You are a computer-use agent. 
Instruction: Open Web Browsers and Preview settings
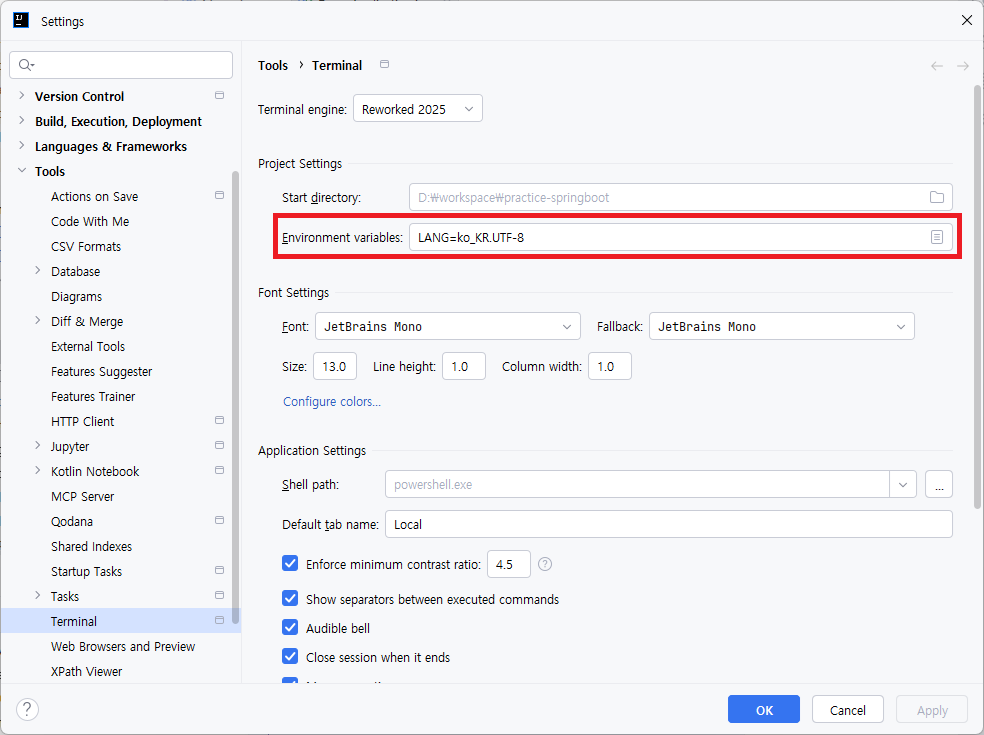[123, 646]
